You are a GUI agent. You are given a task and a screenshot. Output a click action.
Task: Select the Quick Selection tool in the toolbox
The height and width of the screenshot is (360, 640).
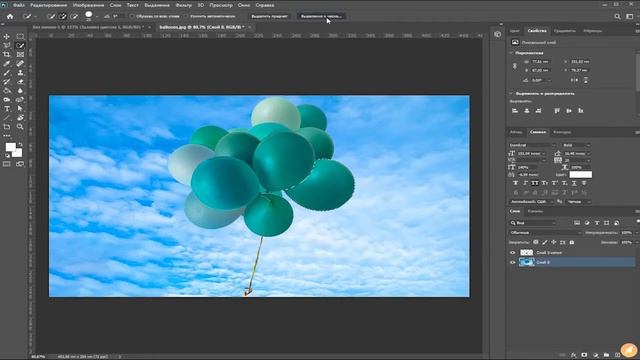20,45
